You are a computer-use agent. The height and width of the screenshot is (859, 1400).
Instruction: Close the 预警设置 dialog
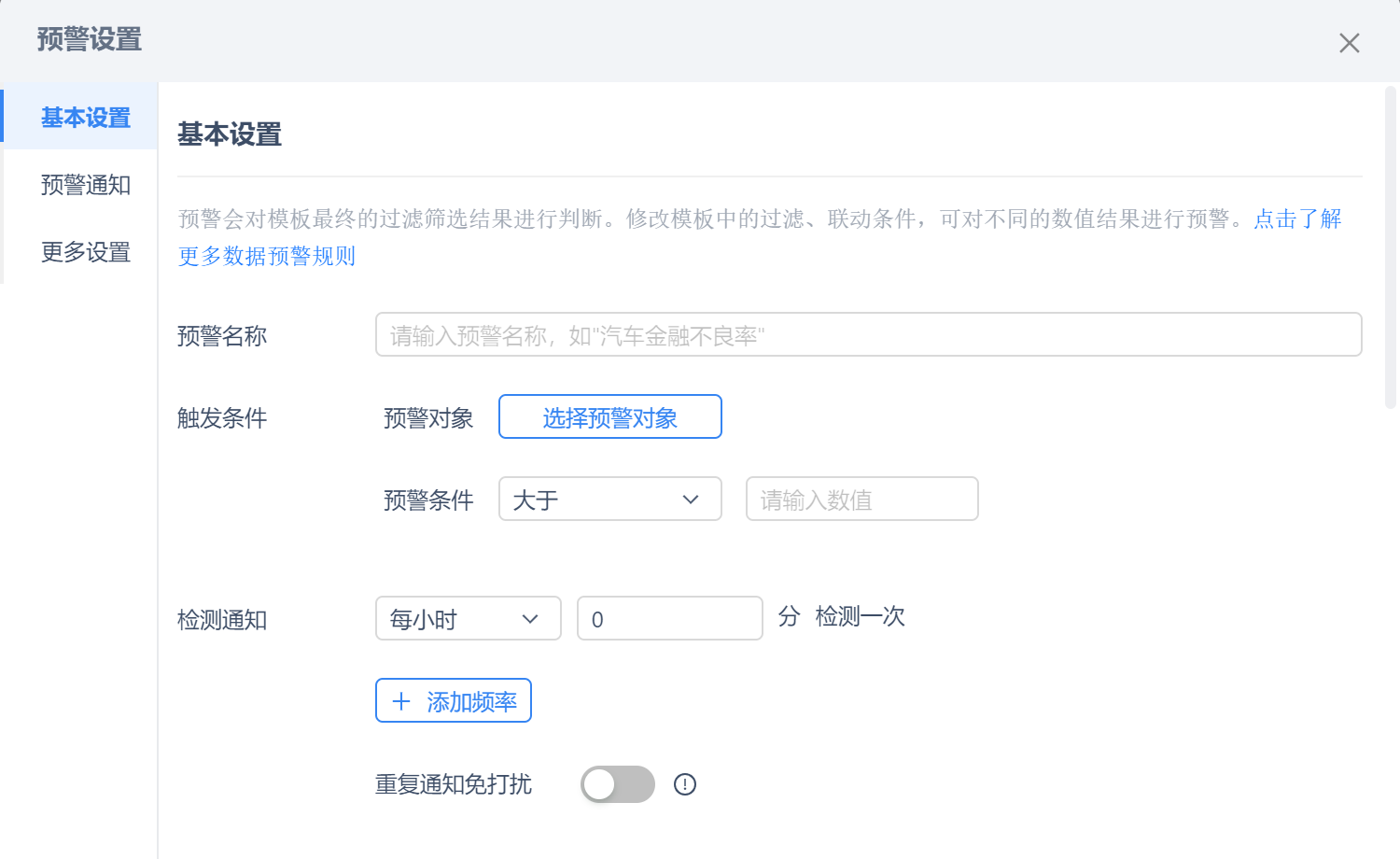[1349, 43]
